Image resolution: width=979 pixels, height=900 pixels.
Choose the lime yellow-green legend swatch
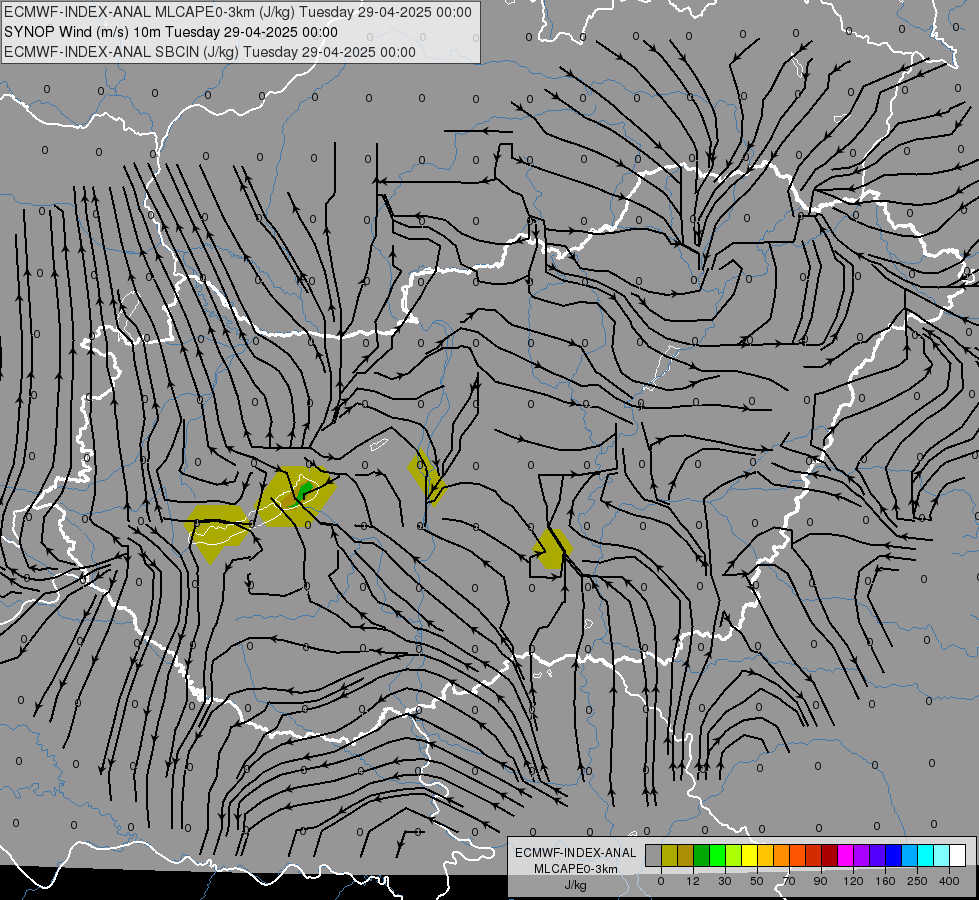coord(734,855)
